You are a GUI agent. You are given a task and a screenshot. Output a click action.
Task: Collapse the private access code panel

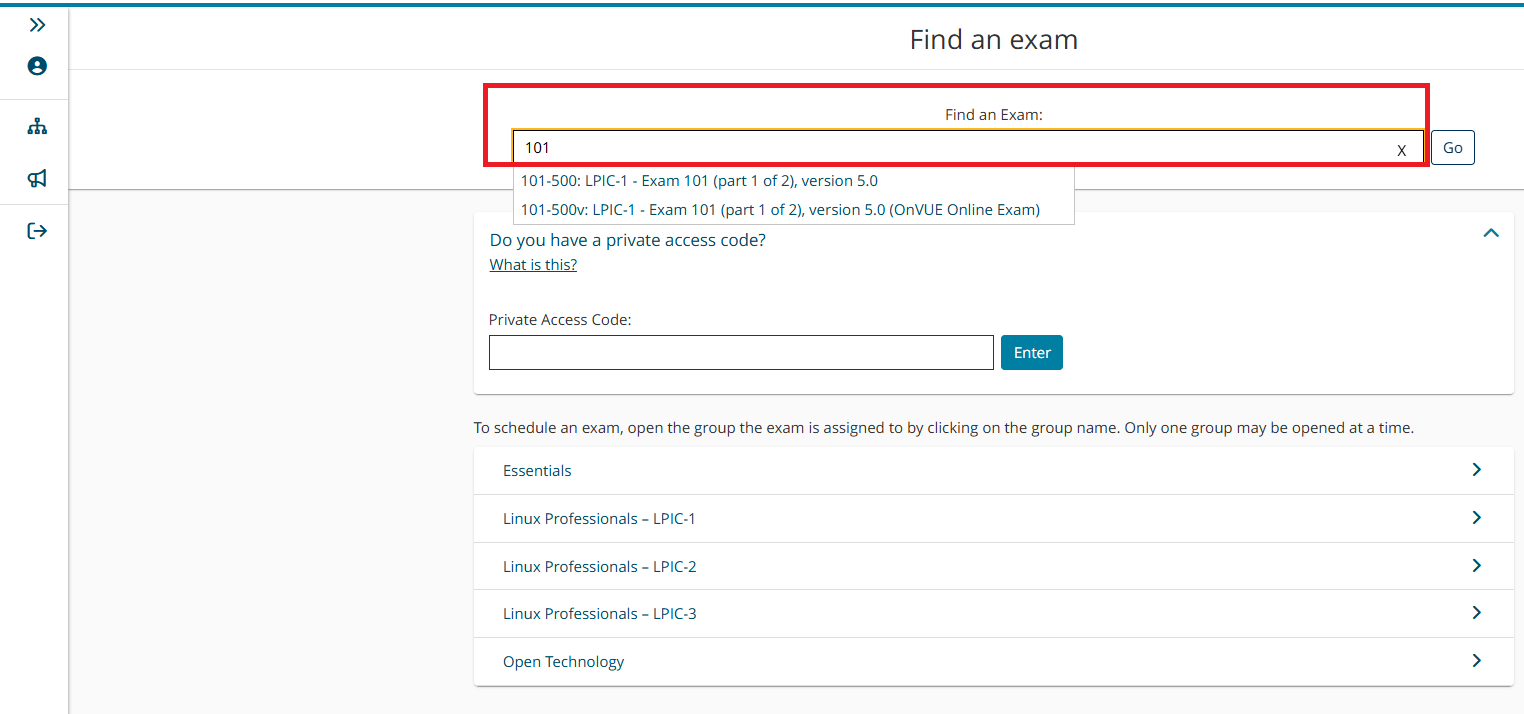click(1490, 233)
